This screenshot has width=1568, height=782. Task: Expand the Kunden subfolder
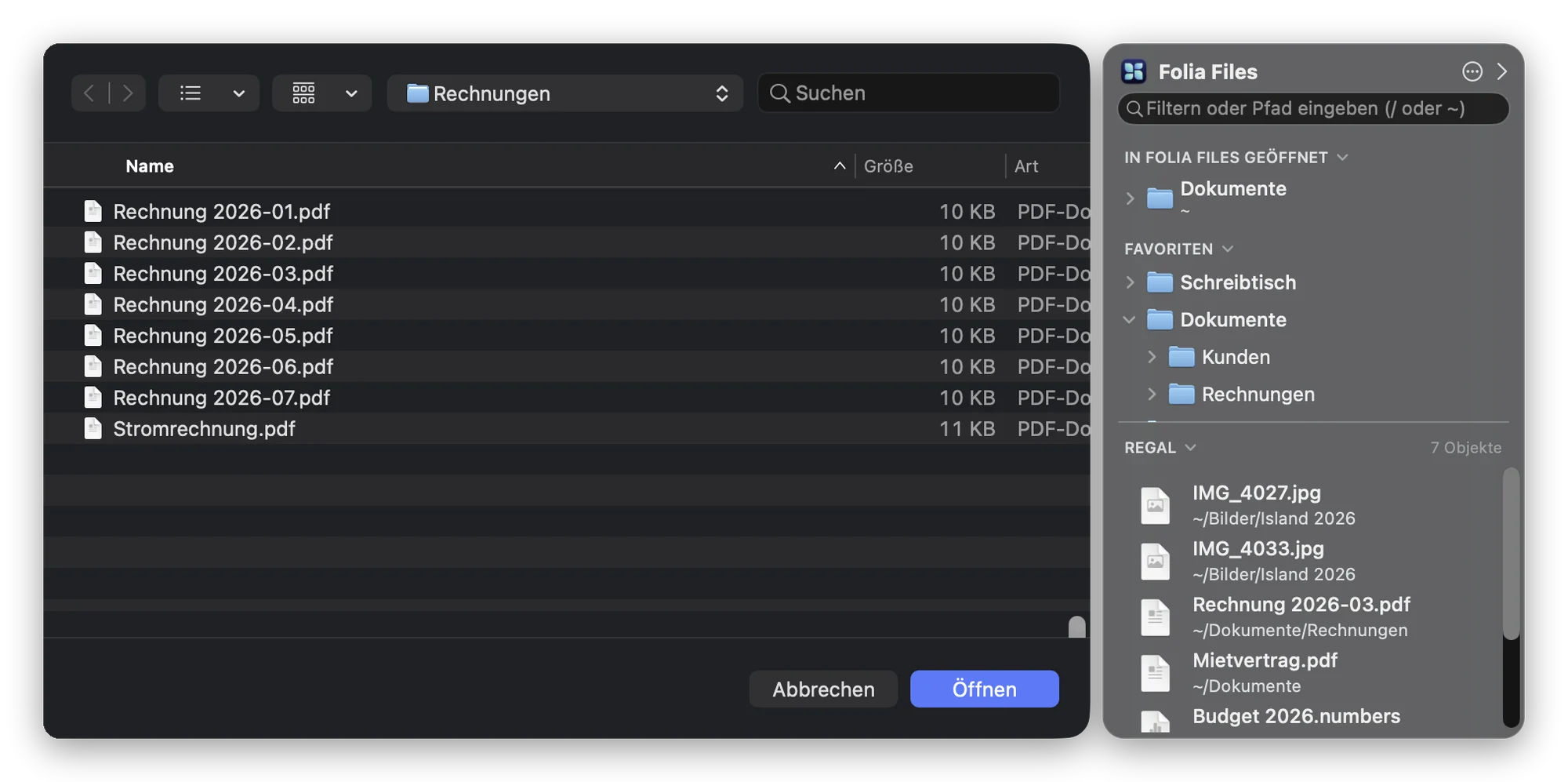pyautogui.click(x=1152, y=357)
